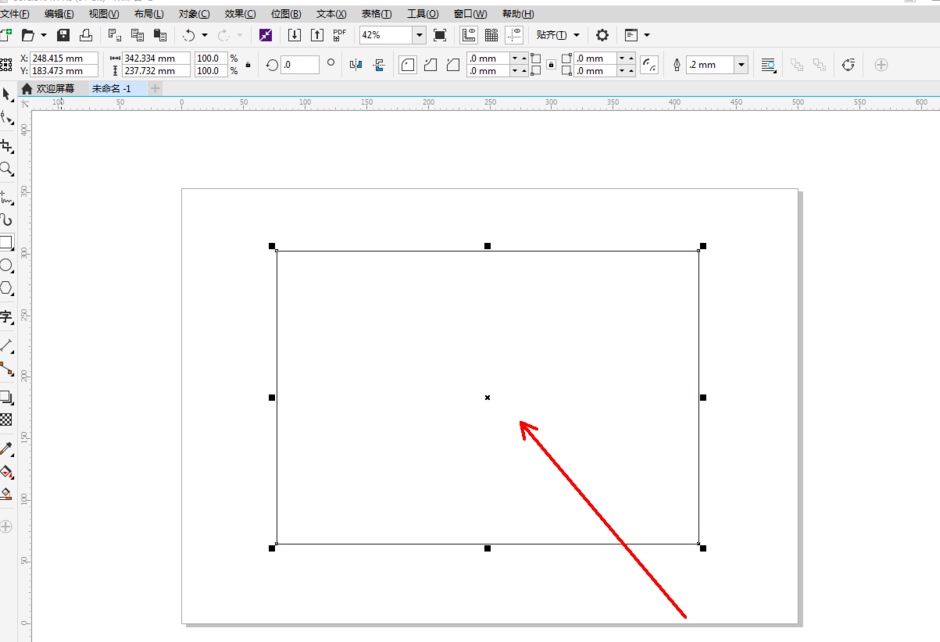This screenshot has width=940, height=642.
Task: Toggle the corner radius lock padlock
Action: coord(550,65)
